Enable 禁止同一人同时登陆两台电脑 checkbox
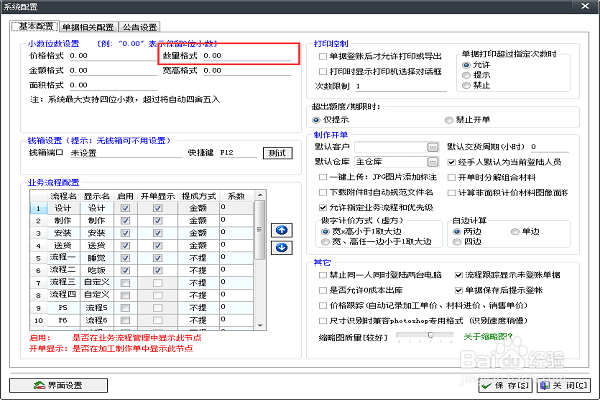The image size is (600, 400). (x=323, y=275)
